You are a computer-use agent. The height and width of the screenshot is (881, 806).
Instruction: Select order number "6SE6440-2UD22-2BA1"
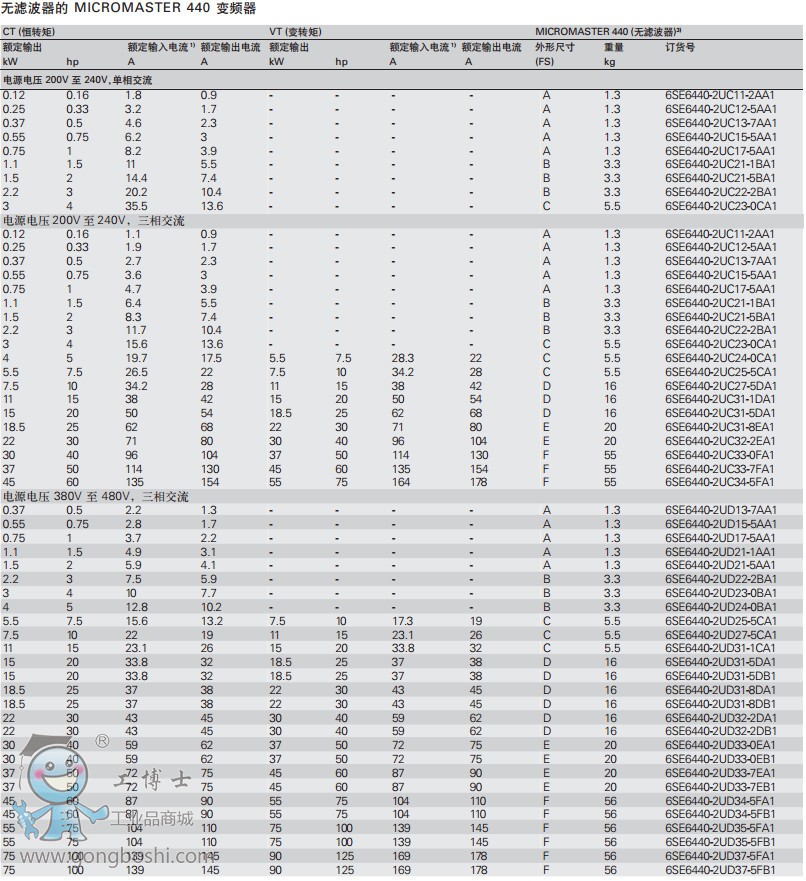(x=721, y=579)
